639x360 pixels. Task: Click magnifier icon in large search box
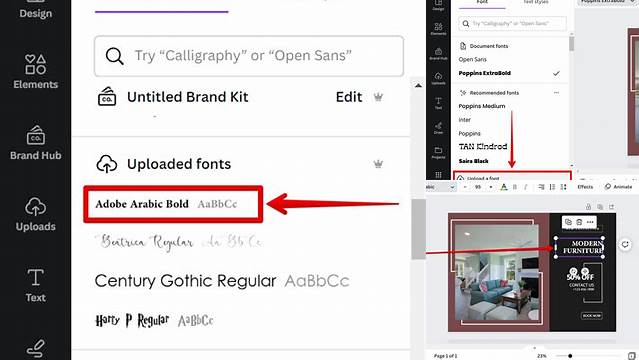click(x=115, y=56)
